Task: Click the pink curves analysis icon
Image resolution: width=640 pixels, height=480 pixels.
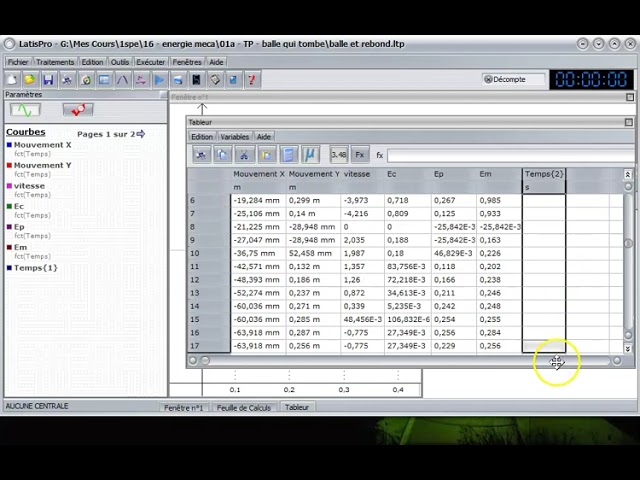Action: point(141,80)
